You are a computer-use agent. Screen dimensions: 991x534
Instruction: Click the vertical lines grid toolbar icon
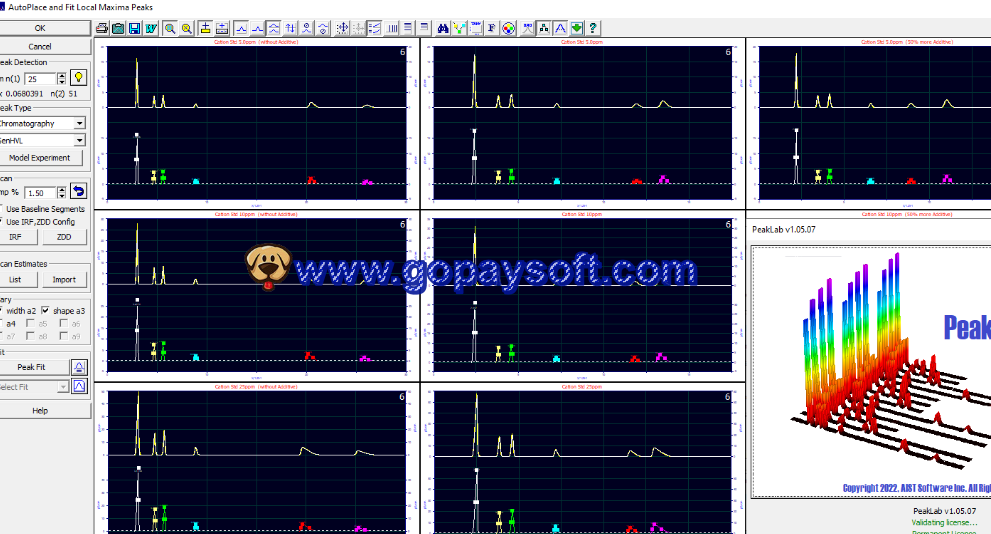click(392, 28)
